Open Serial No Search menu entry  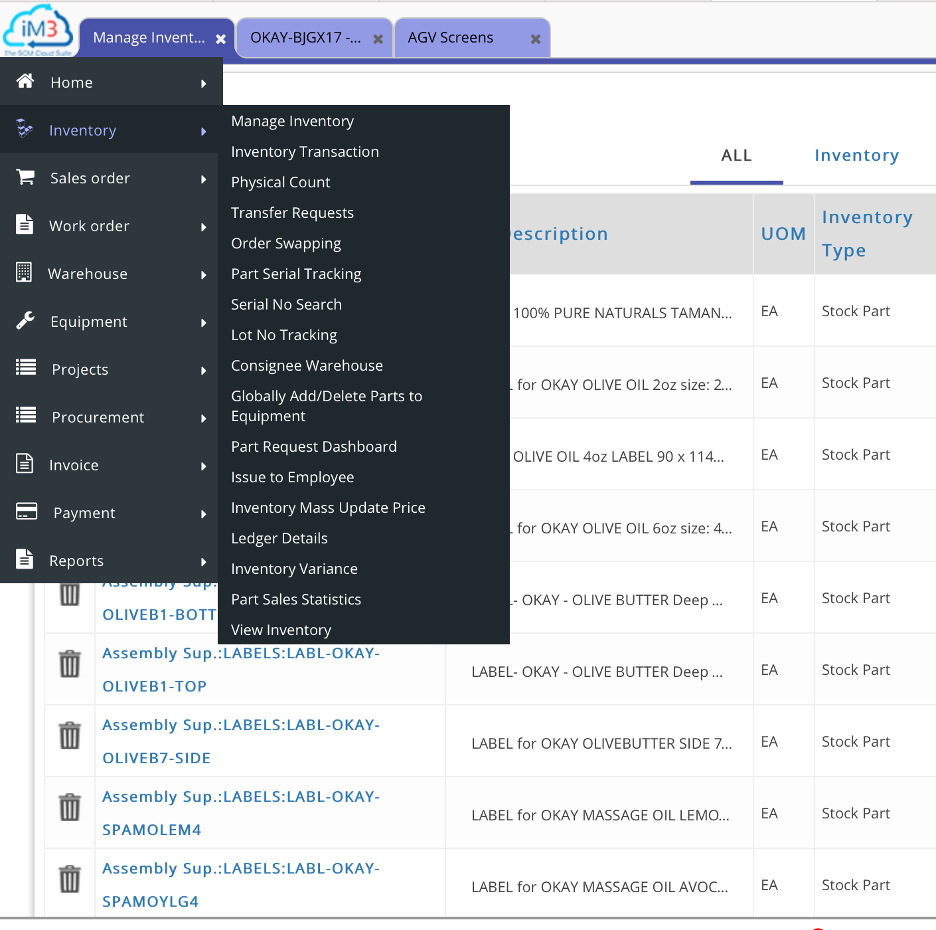tap(287, 304)
